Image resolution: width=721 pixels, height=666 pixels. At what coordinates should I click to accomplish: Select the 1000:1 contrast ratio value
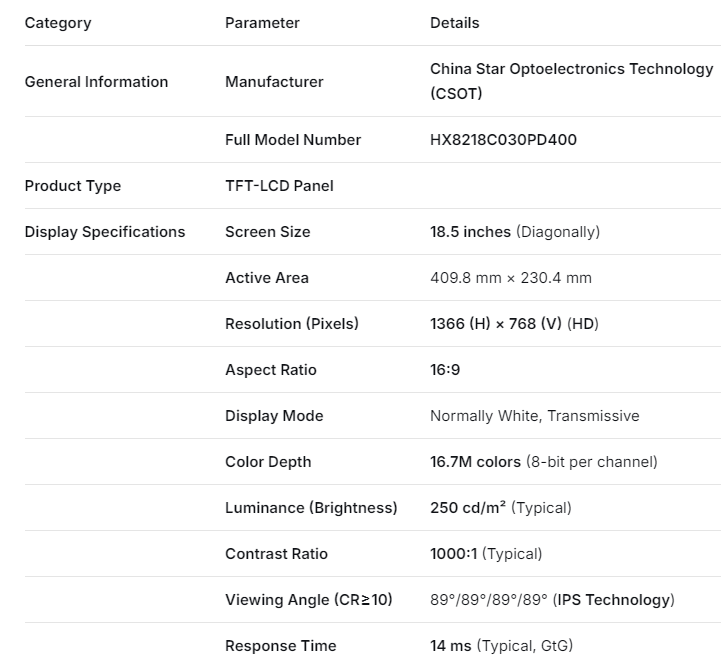coord(453,554)
